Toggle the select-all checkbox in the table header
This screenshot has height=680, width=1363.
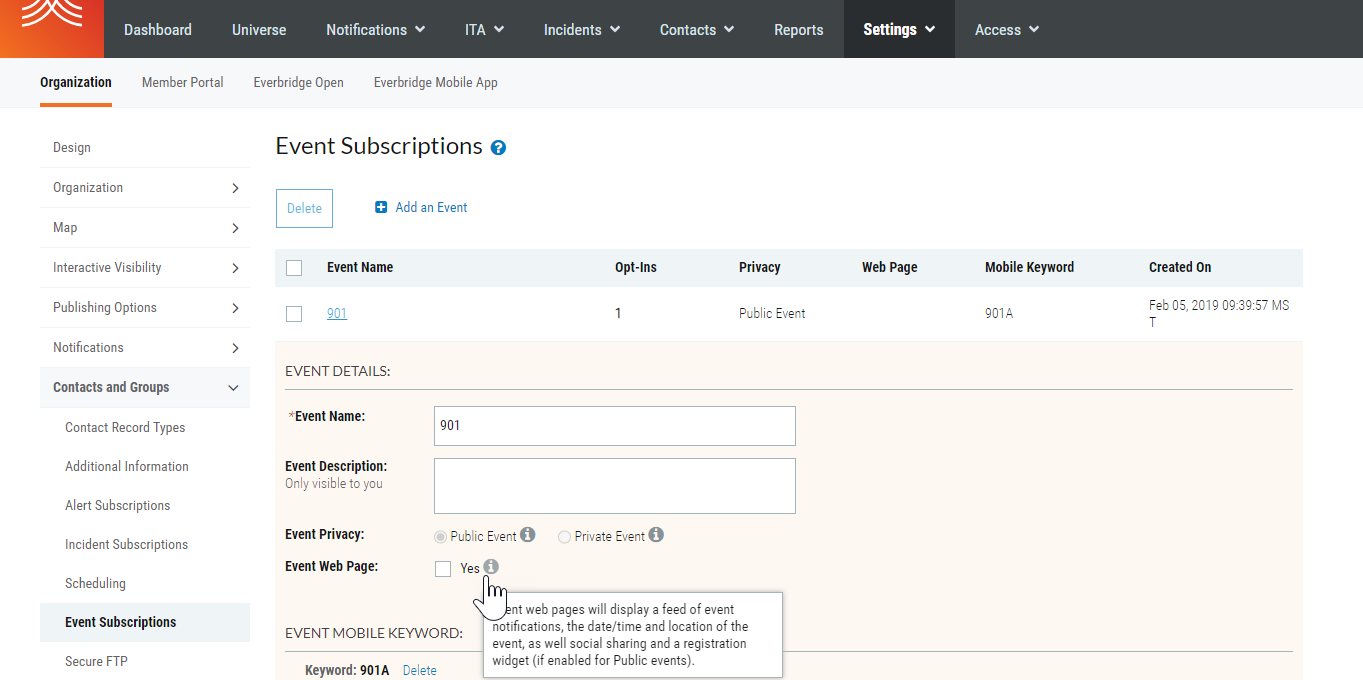point(294,268)
